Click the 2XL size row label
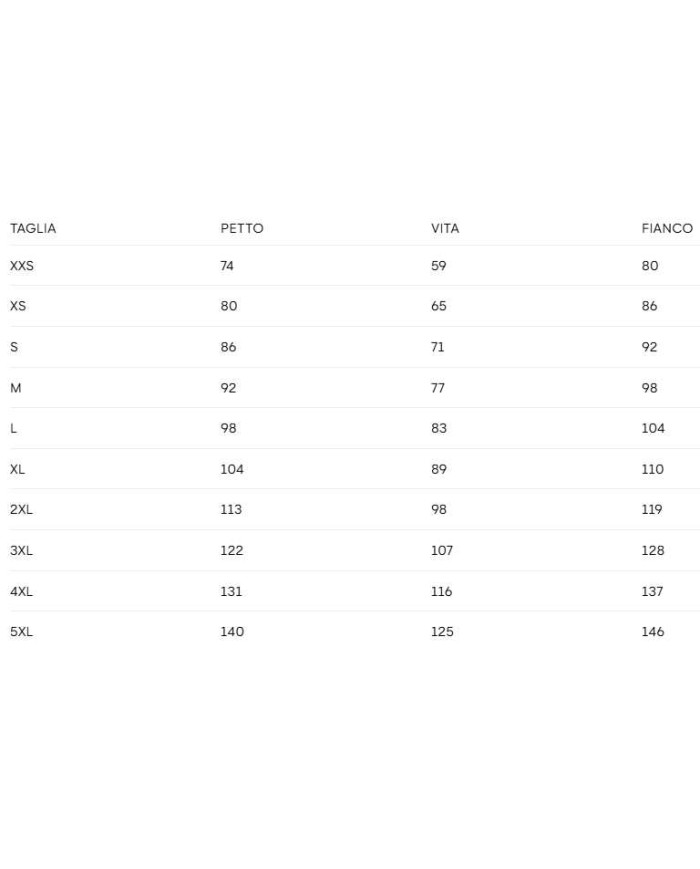 21,509
